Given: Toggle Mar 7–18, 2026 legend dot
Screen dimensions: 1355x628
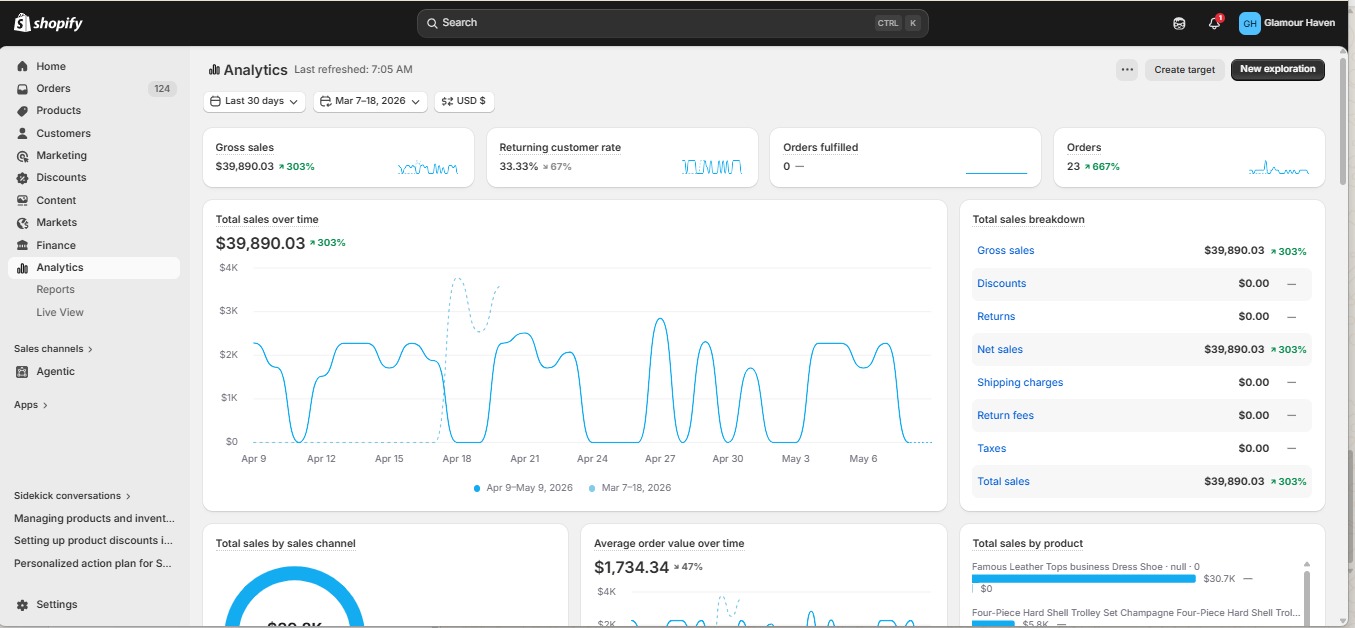Looking at the screenshot, I should point(592,488).
